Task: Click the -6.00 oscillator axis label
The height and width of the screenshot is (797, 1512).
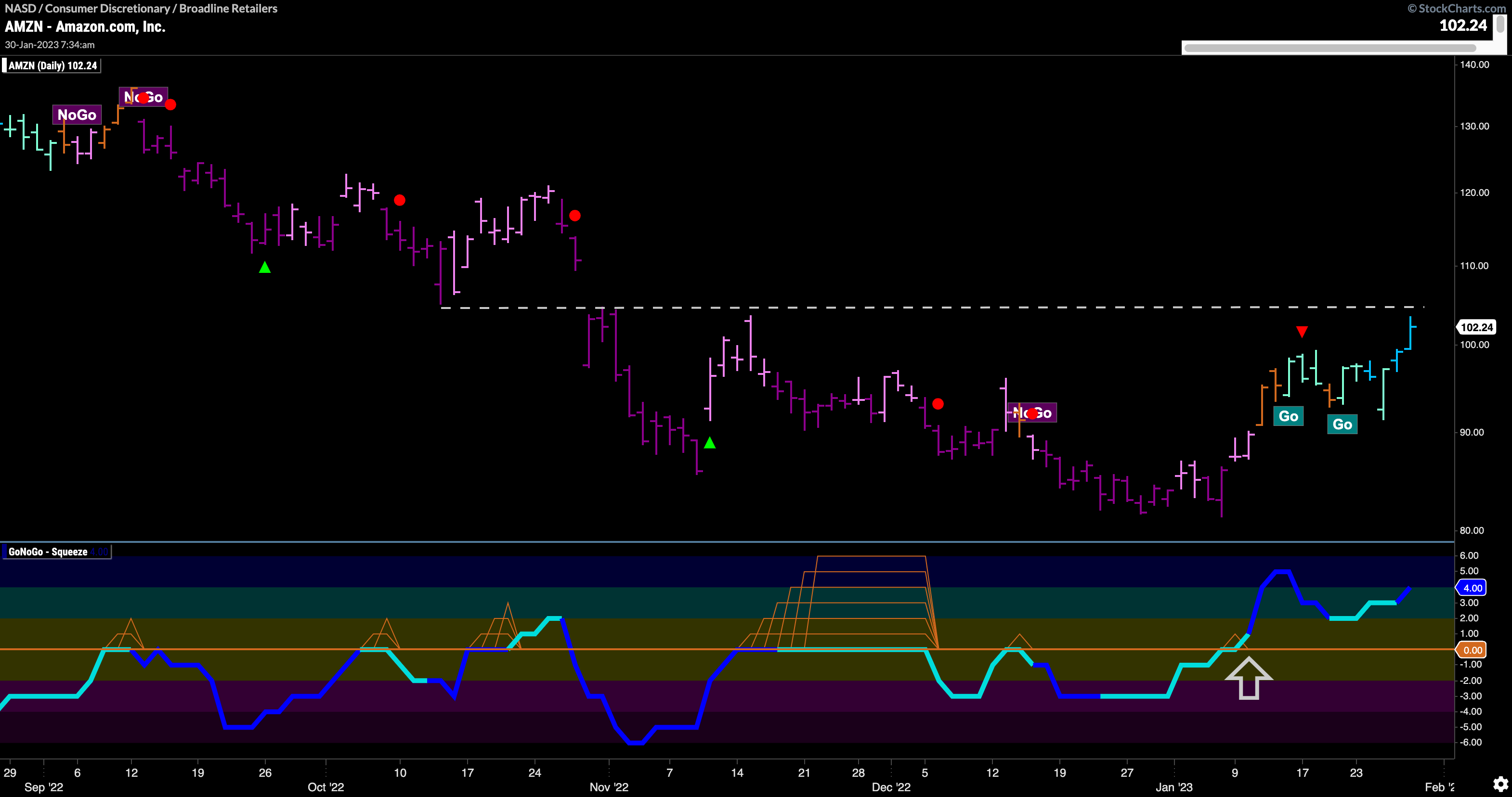Action: coord(1471,743)
